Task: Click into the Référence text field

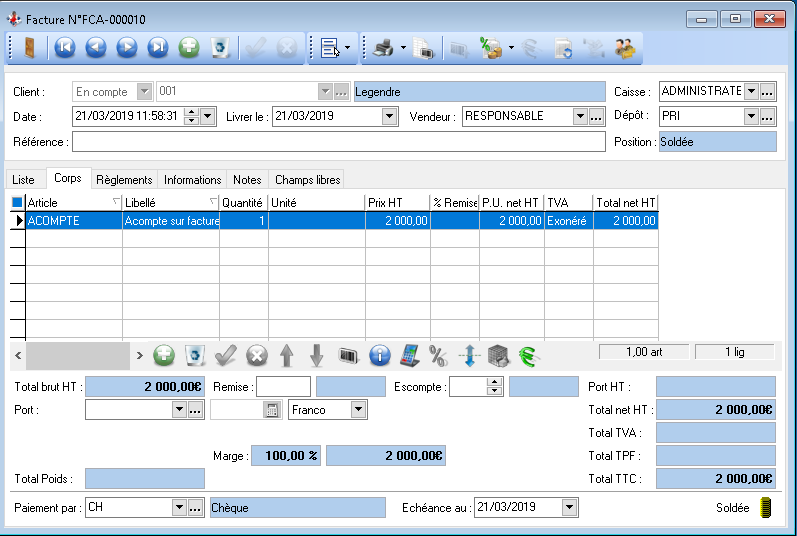Action: pos(338,142)
